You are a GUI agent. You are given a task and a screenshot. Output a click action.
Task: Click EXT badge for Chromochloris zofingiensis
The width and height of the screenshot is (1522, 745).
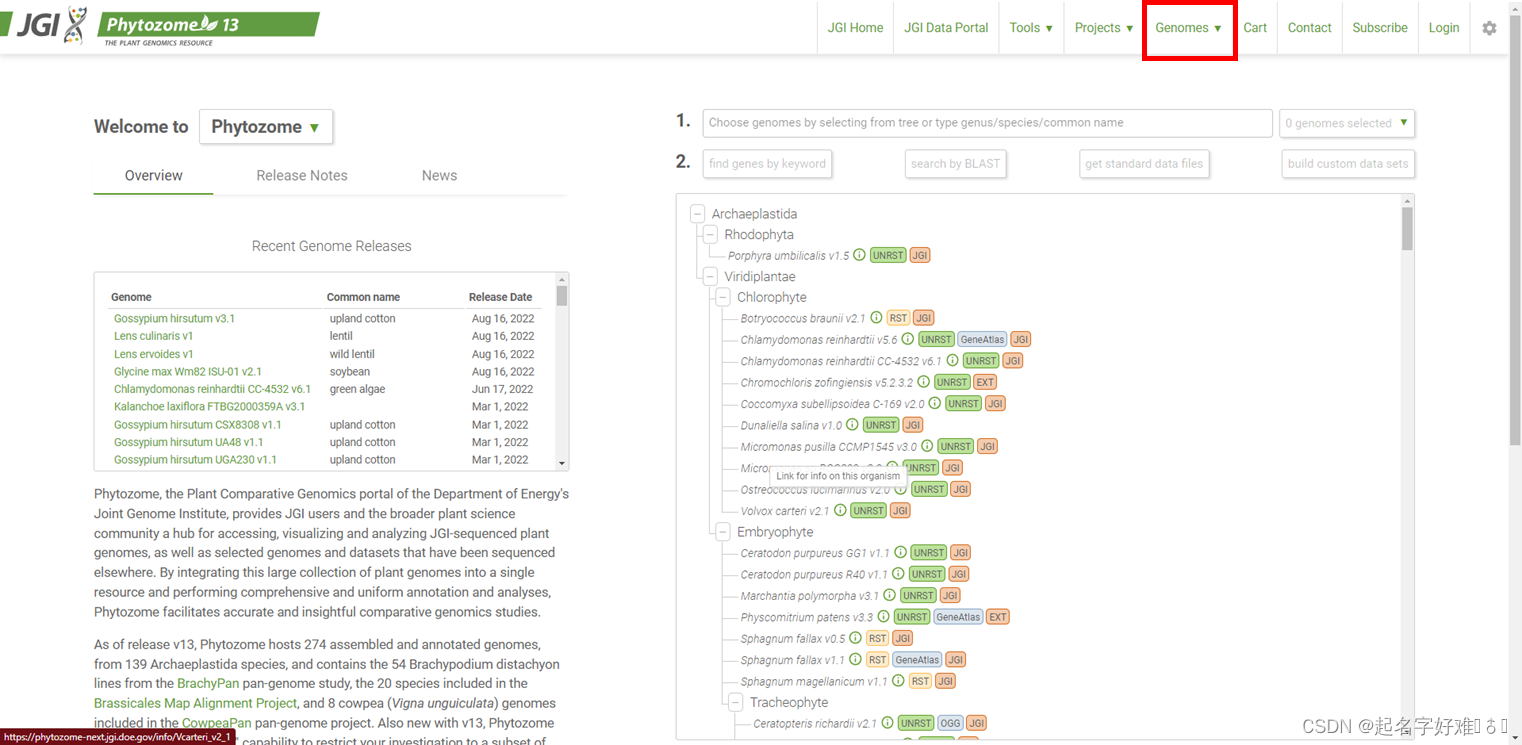pos(985,382)
